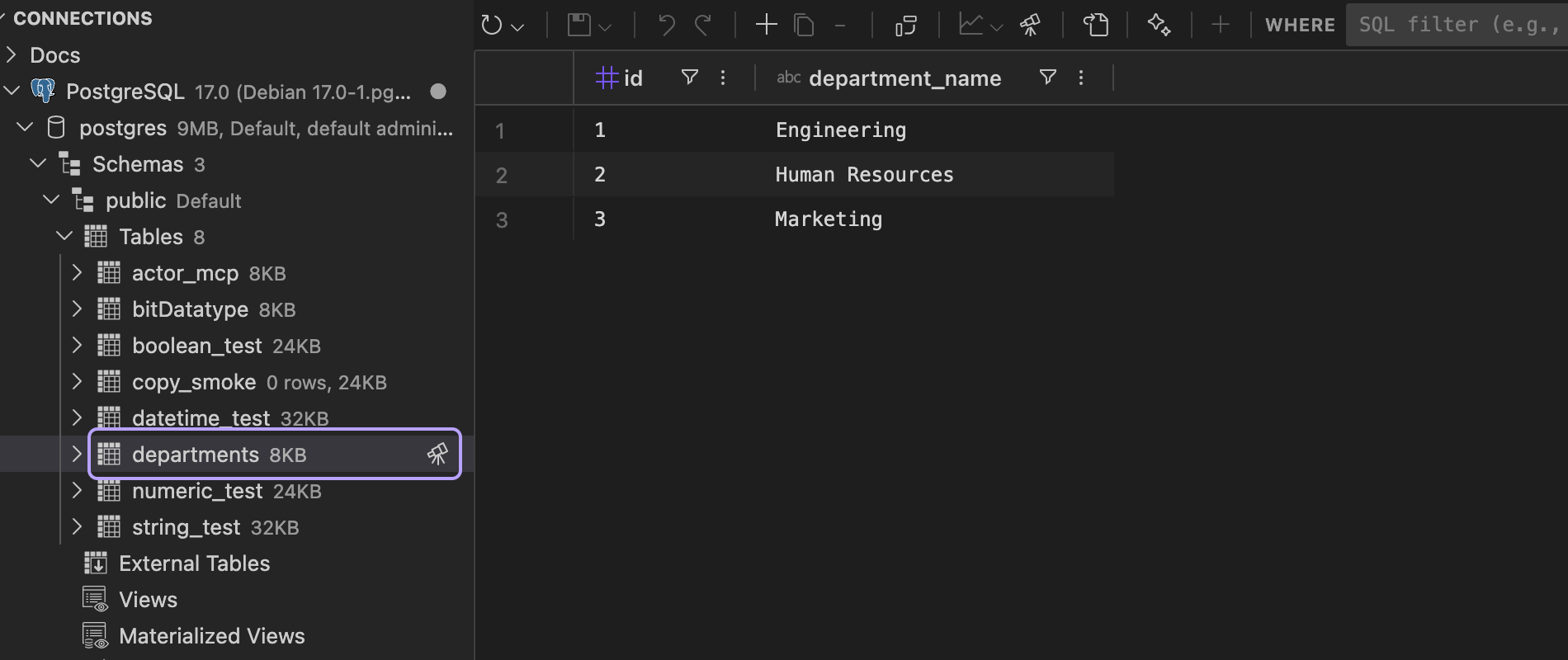Image resolution: width=1568 pixels, height=660 pixels.
Task: Collapse the PostgreSQL connection node
Action: (12, 91)
